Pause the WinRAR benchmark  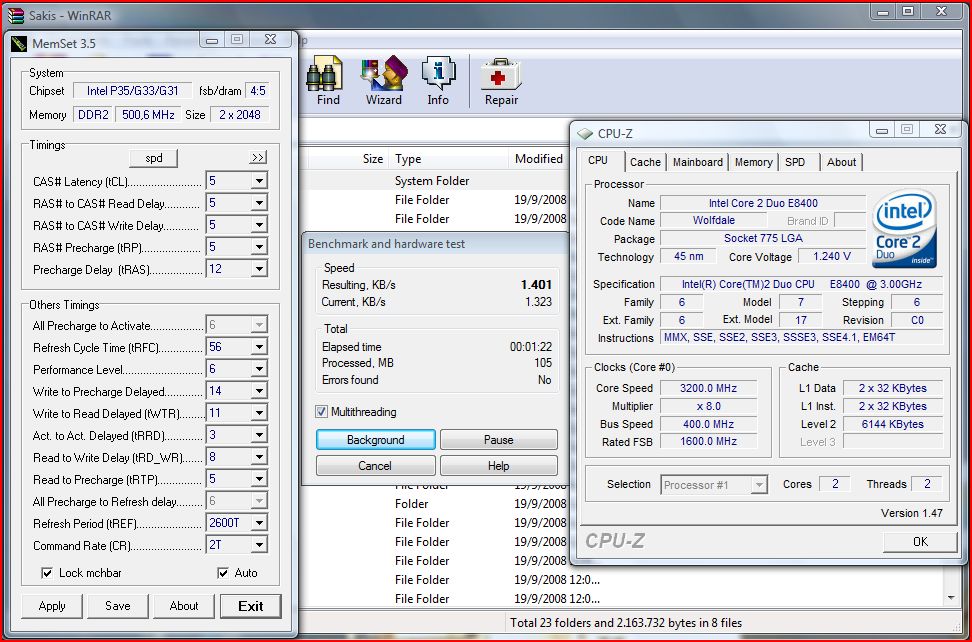(498, 440)
